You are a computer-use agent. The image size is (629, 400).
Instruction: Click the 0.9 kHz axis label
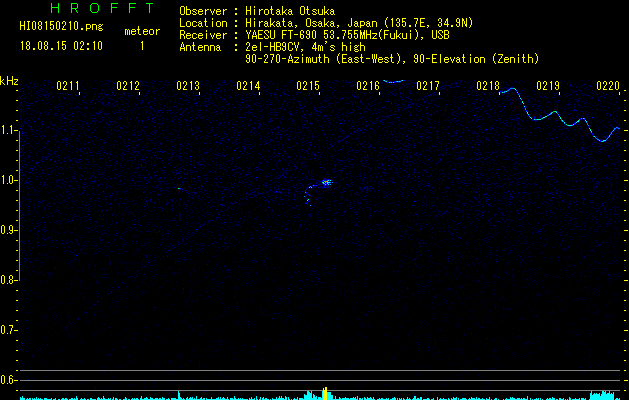coord(8,230)
